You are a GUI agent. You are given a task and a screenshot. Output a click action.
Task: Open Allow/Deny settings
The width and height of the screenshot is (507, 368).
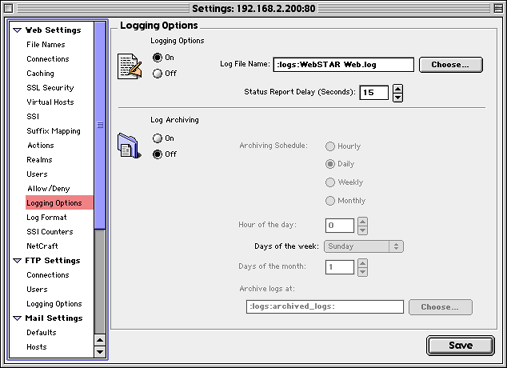(49, 189)
